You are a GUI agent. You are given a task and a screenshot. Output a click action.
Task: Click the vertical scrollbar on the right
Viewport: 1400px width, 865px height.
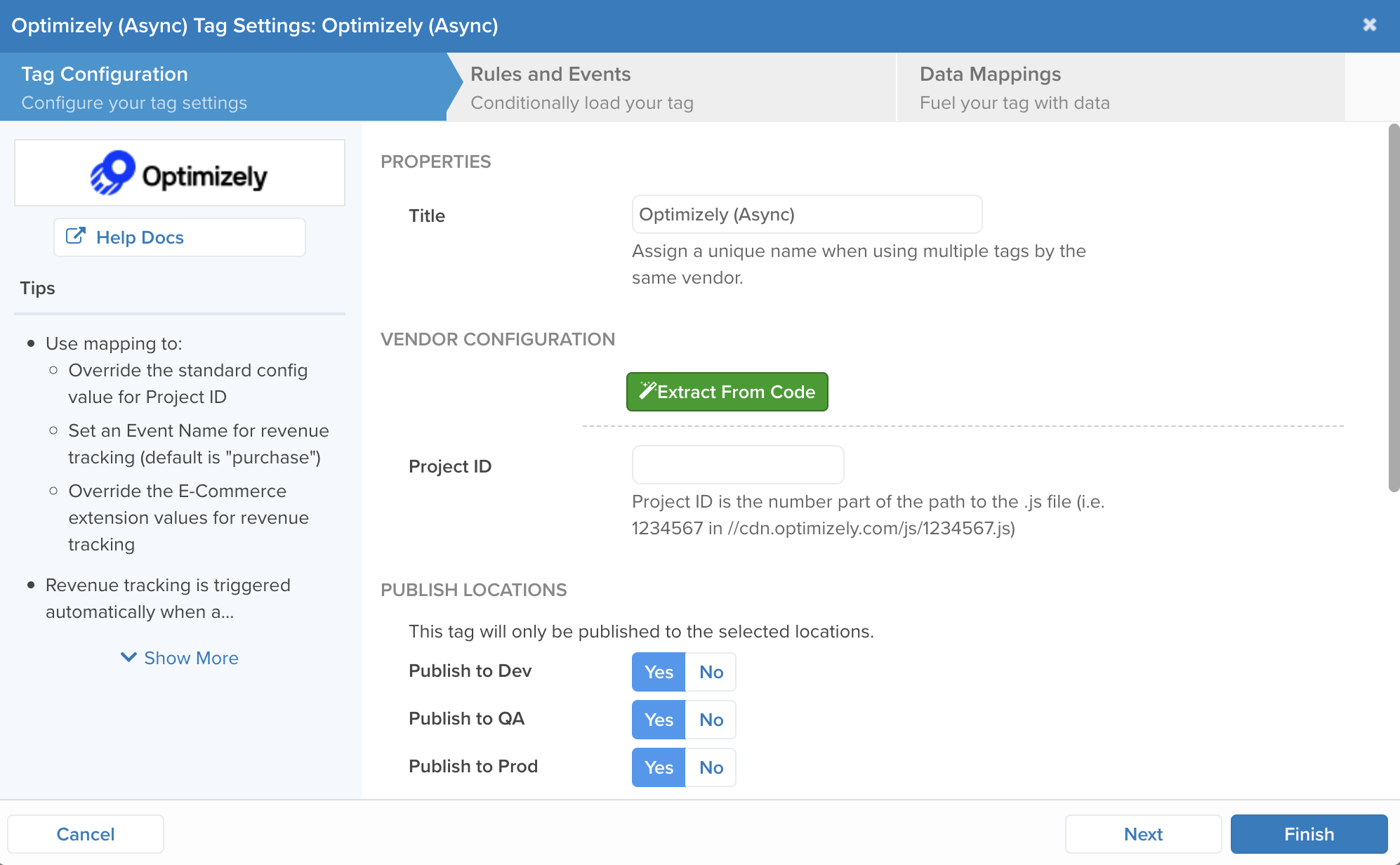(x=1393, y=309)
